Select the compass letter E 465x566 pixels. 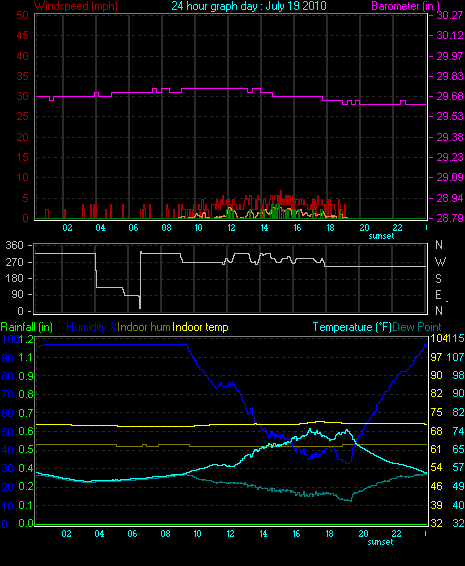pos(438,295)
